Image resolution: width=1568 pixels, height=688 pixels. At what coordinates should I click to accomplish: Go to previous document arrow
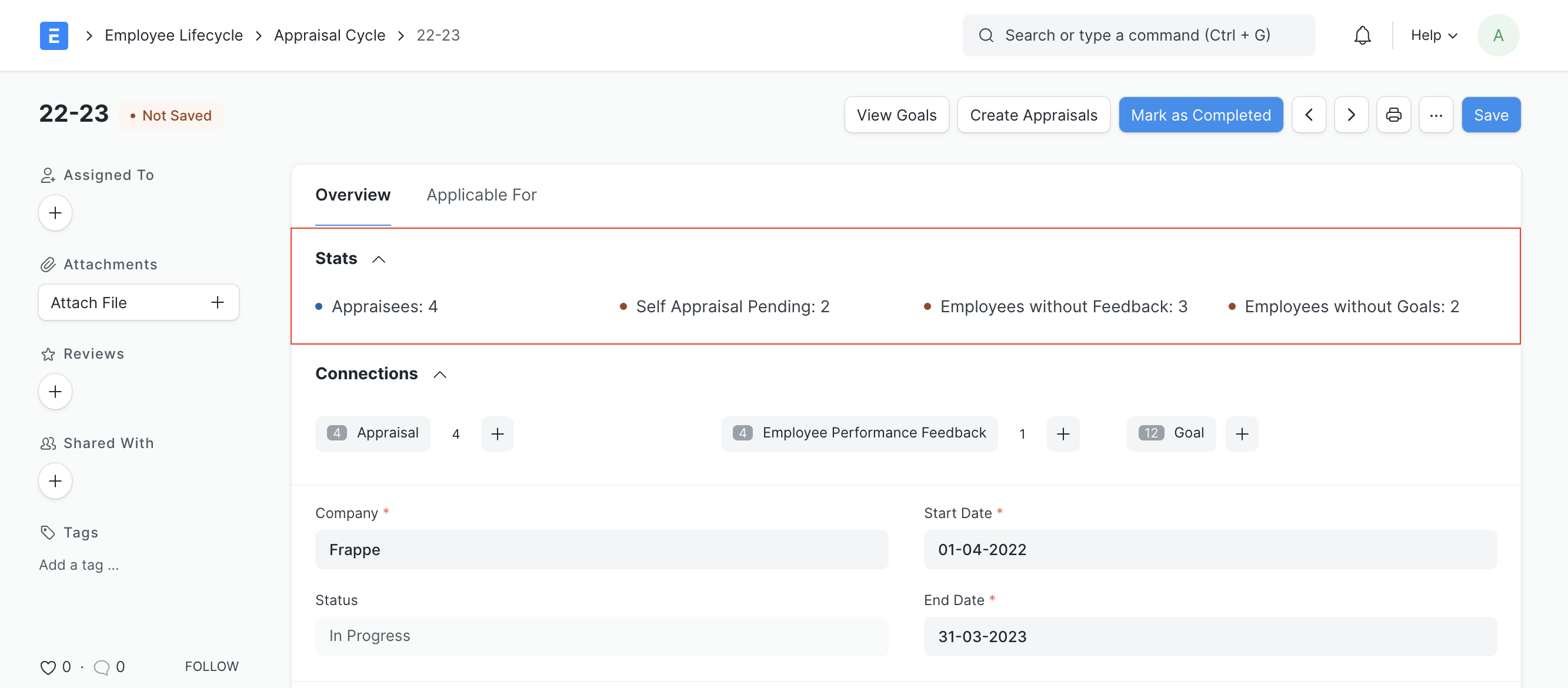[1309, 115]
